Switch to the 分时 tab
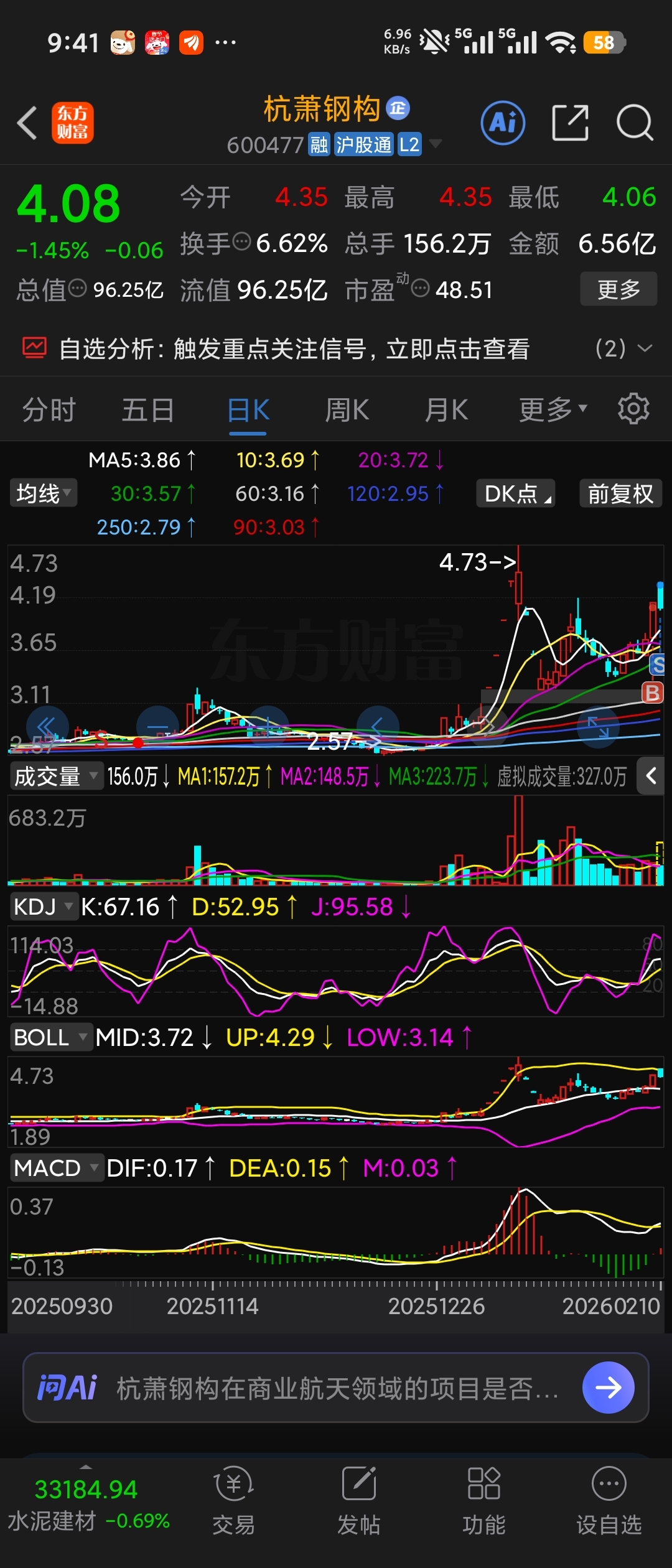 click(x=49, y=411)
